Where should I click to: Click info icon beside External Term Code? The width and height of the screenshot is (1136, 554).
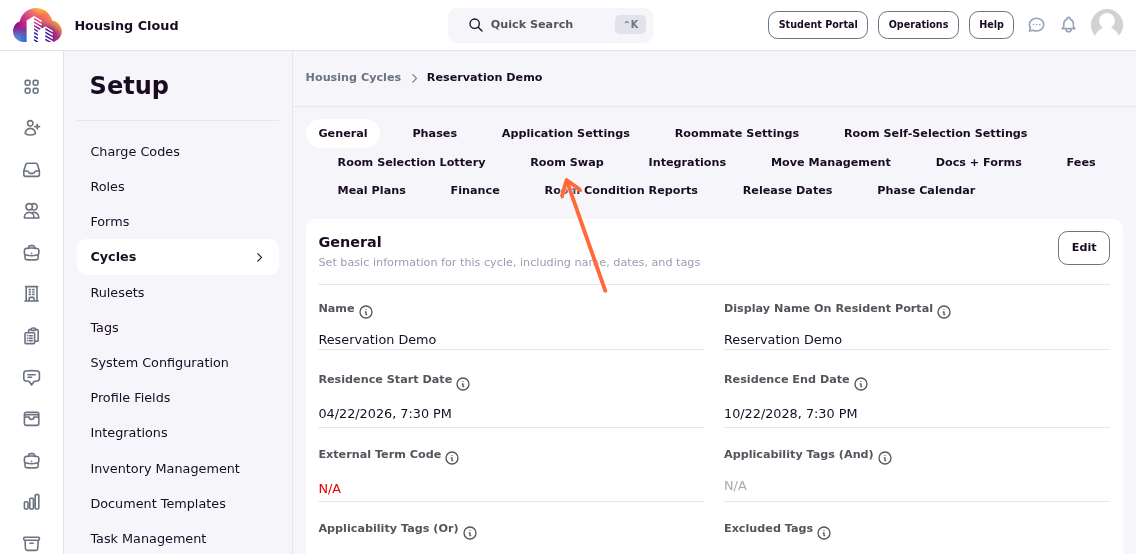pyautogui.click(x=452, y=458)
